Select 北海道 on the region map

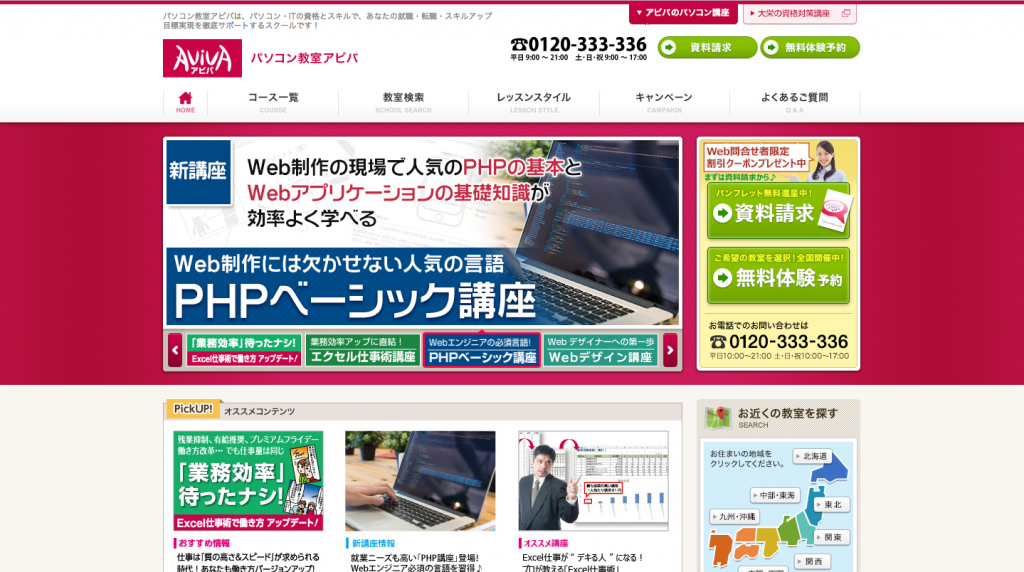[x=812, y=456]
